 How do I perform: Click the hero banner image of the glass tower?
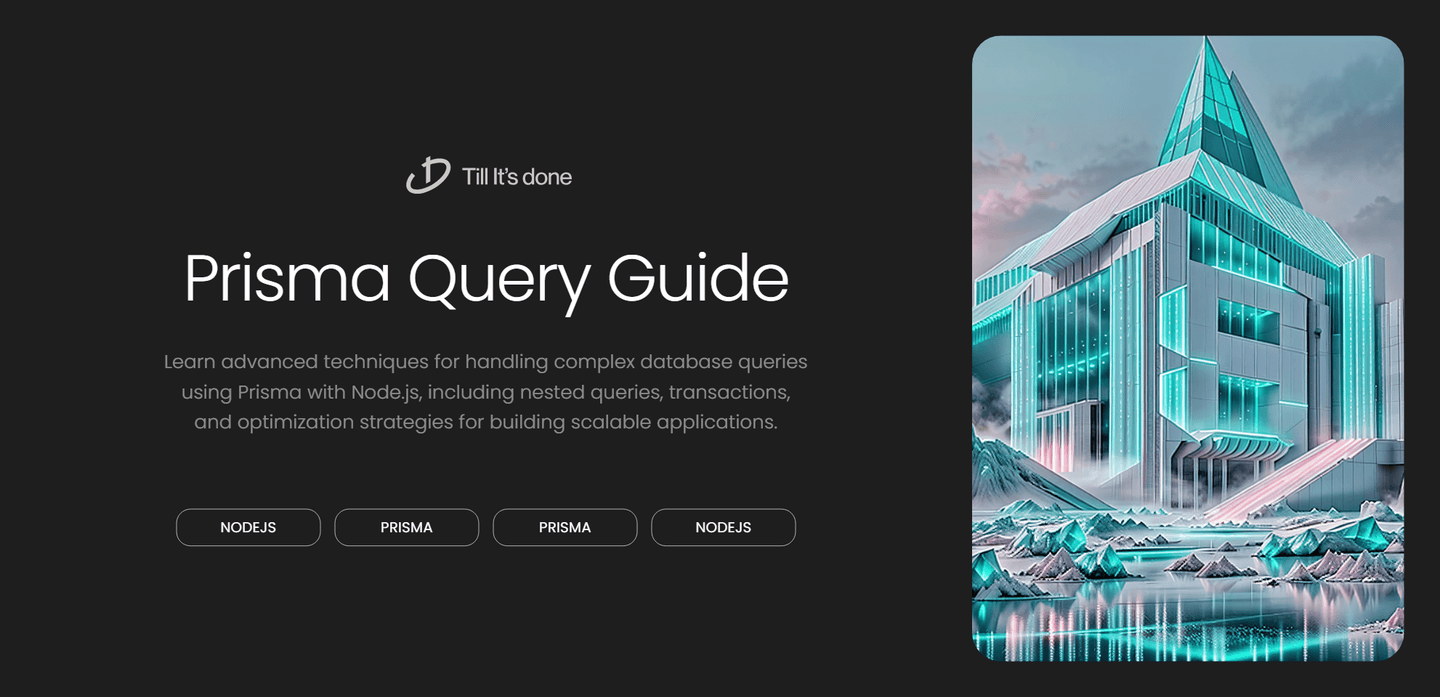1187,348
